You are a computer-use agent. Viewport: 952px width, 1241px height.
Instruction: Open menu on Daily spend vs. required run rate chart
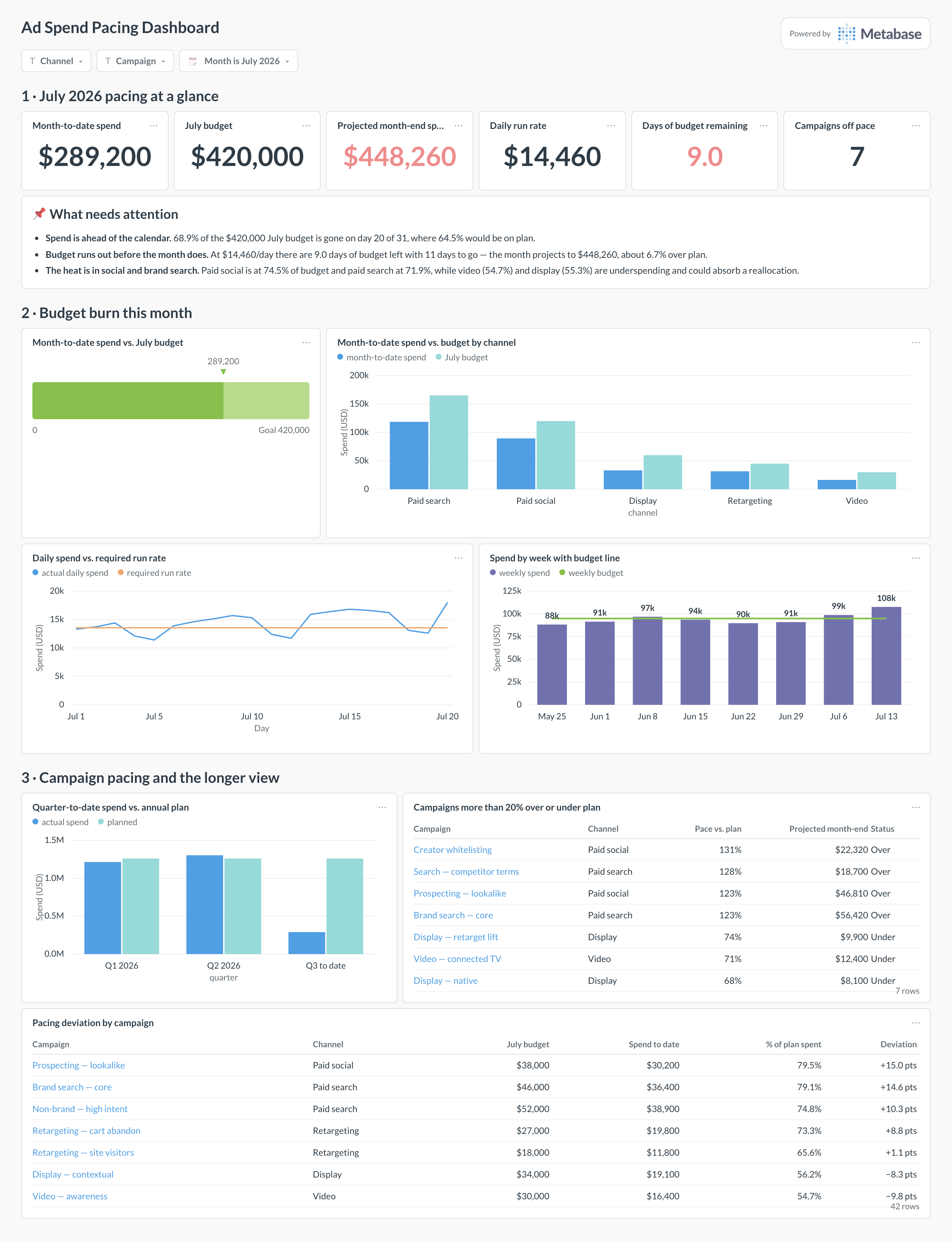458,558
